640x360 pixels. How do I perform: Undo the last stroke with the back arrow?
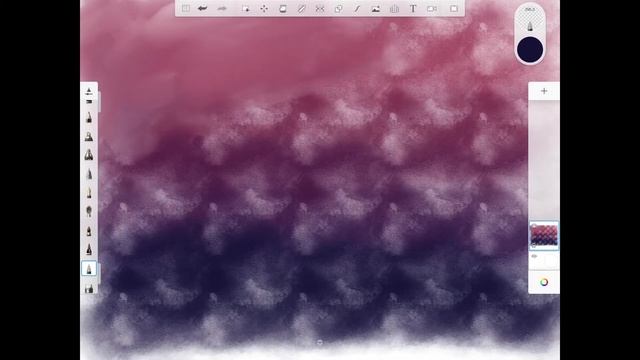202,9
